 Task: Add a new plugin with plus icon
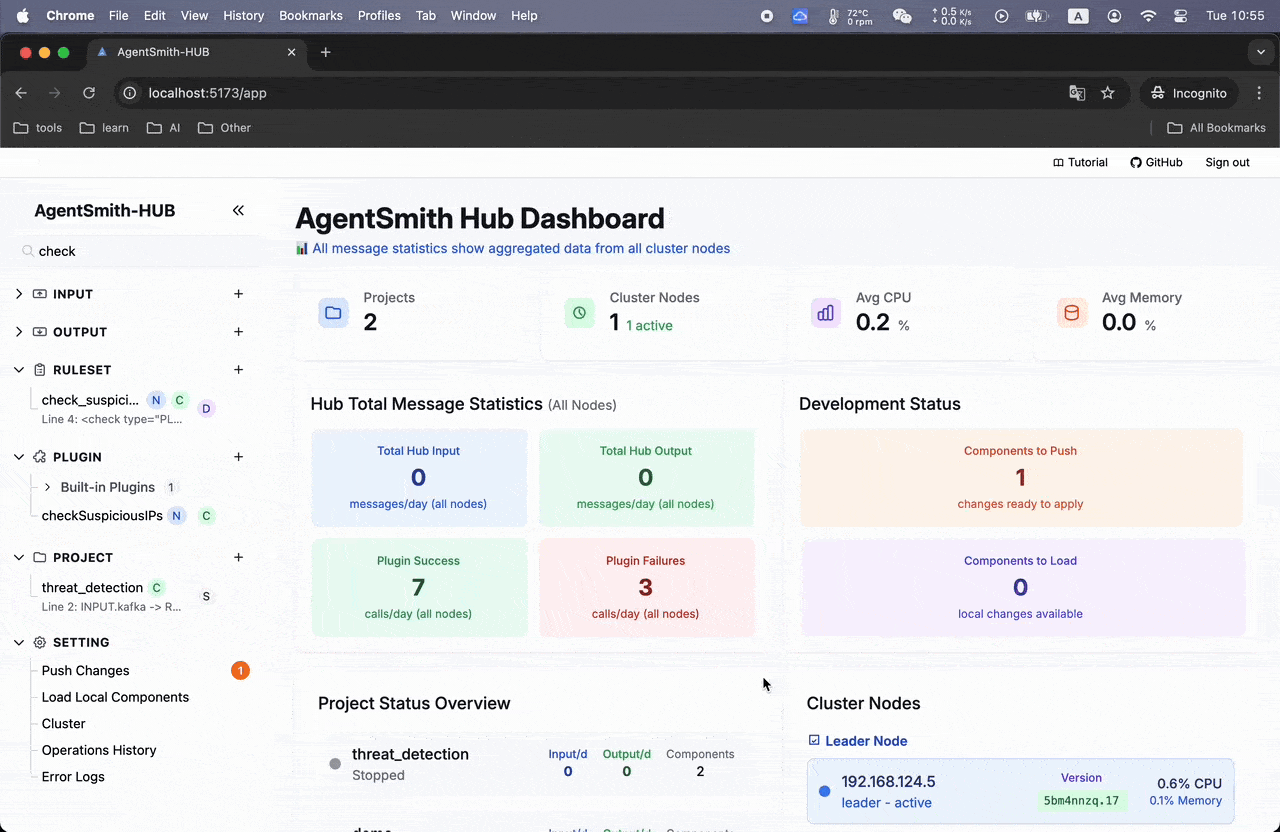[x=238, y=457]
